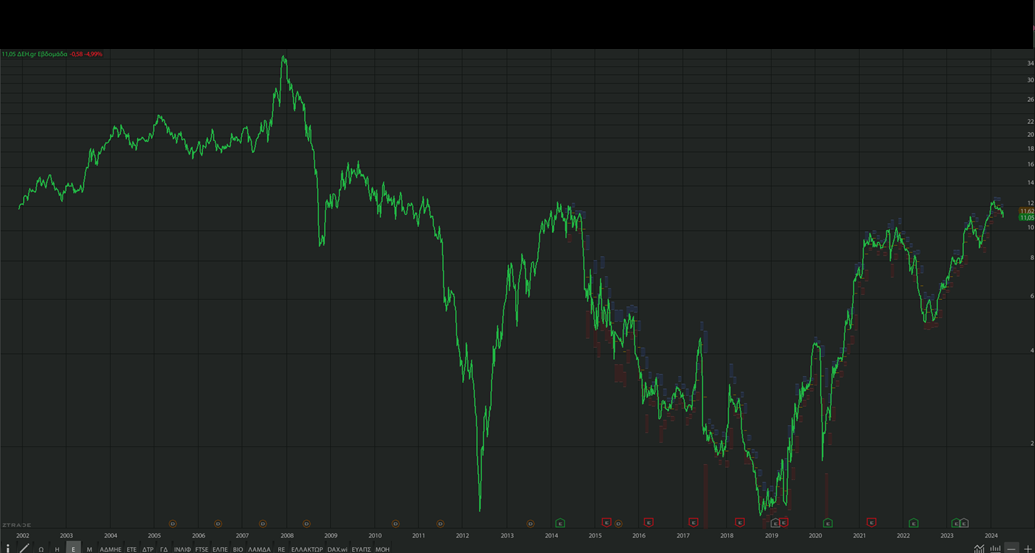Open the 2010 orange dividend marker
Image resolution: width=1035 pixels, height=553 pixels.
tap(396, 523)
